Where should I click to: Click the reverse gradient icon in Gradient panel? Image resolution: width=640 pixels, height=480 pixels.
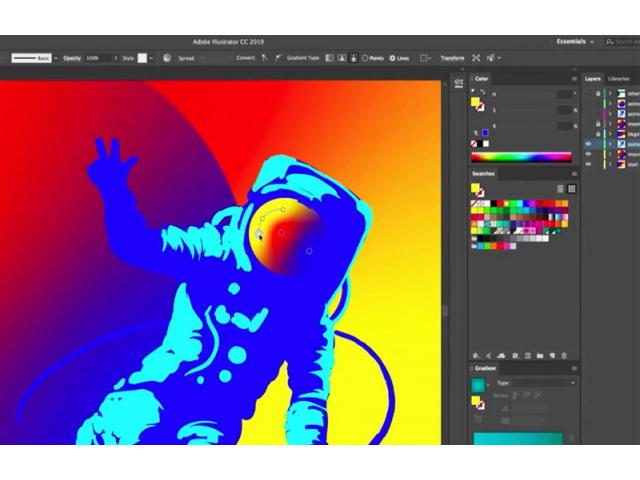[478, 419]
